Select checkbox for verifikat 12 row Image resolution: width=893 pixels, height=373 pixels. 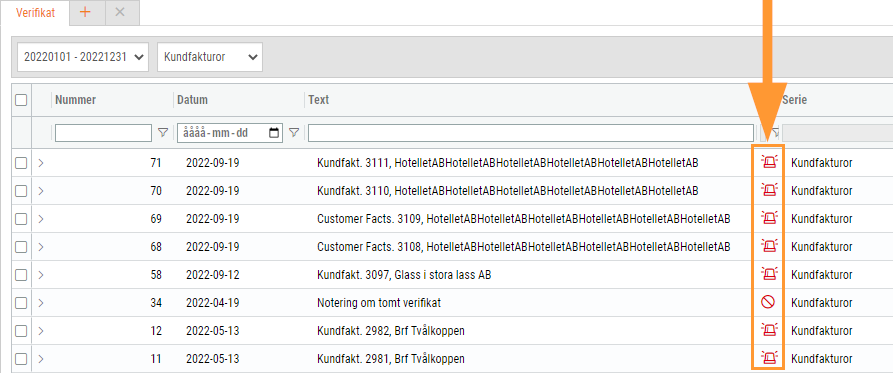click(x=21, y=331)
